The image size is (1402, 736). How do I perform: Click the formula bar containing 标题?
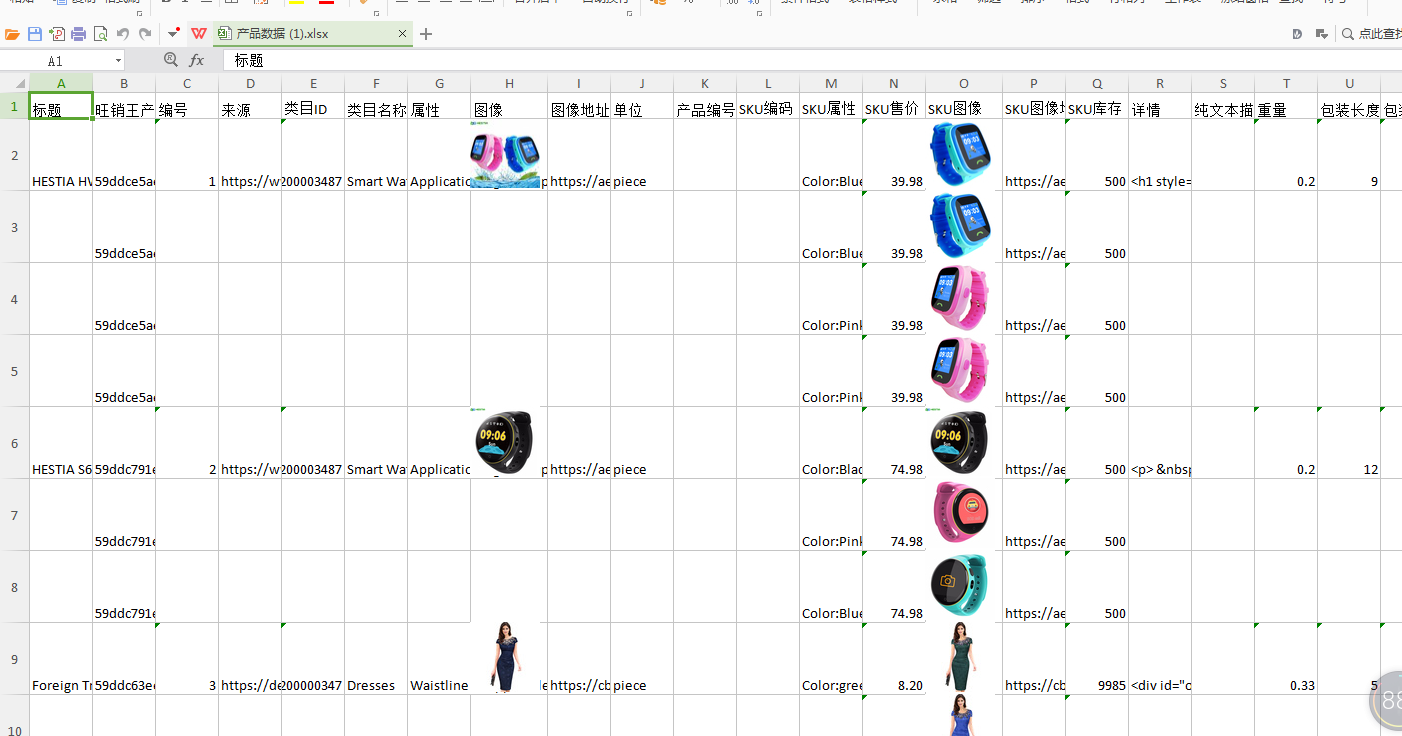[812, 61]
